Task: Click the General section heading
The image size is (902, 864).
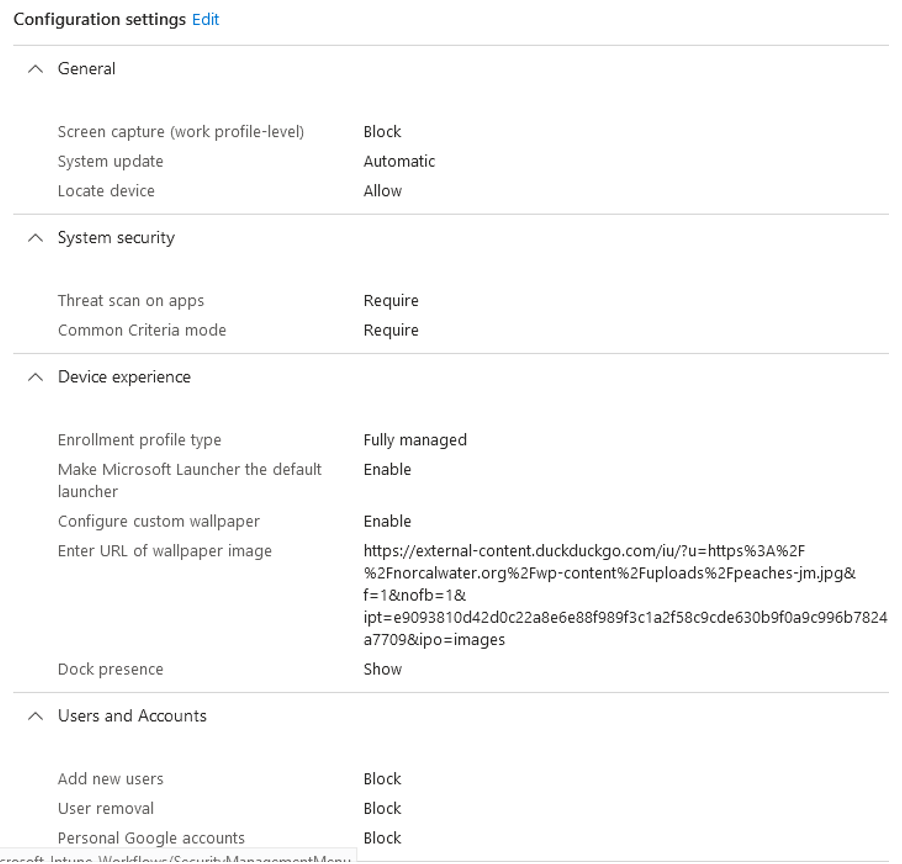Action: [87, 69]
